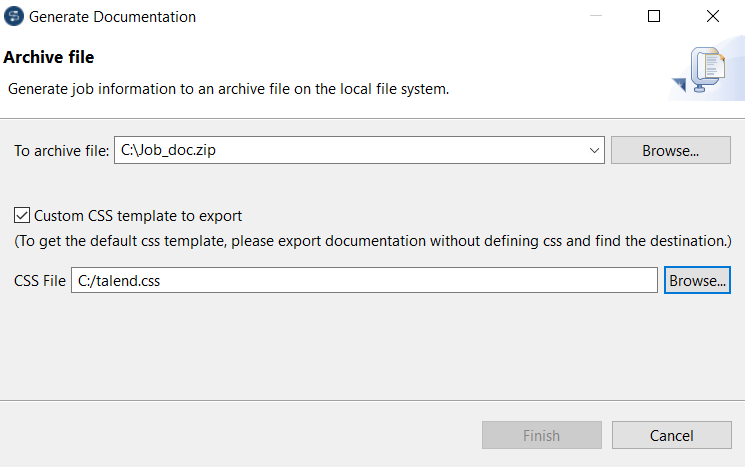
Task: Click into the To archive file combo box text
Action: click(350, 151)
